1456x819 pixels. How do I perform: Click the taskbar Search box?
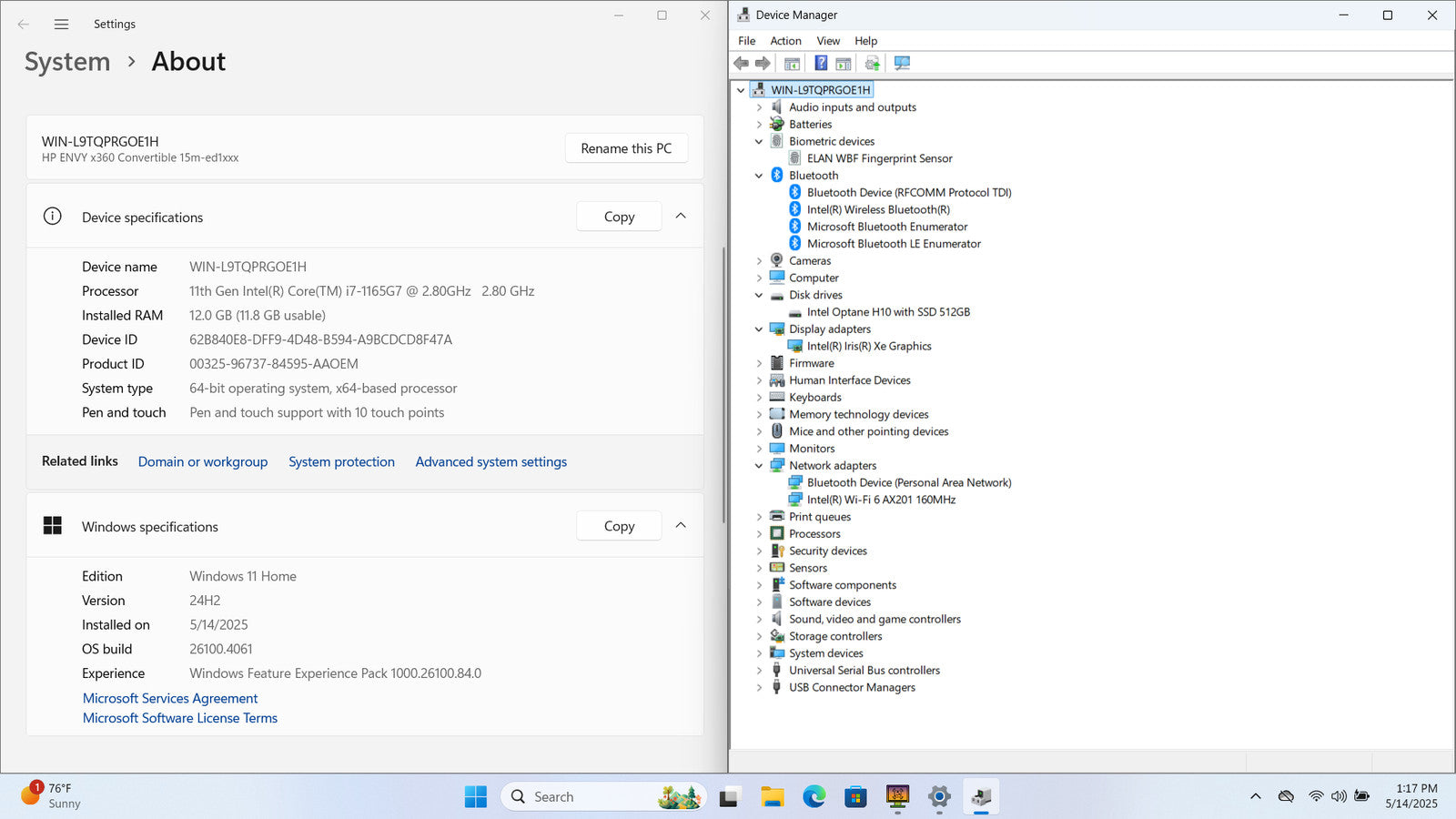582,797
